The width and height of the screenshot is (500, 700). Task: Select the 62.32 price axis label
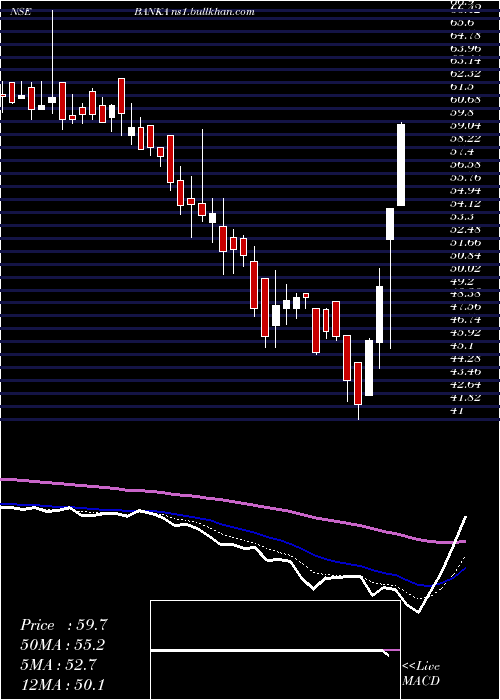[467, 73]
